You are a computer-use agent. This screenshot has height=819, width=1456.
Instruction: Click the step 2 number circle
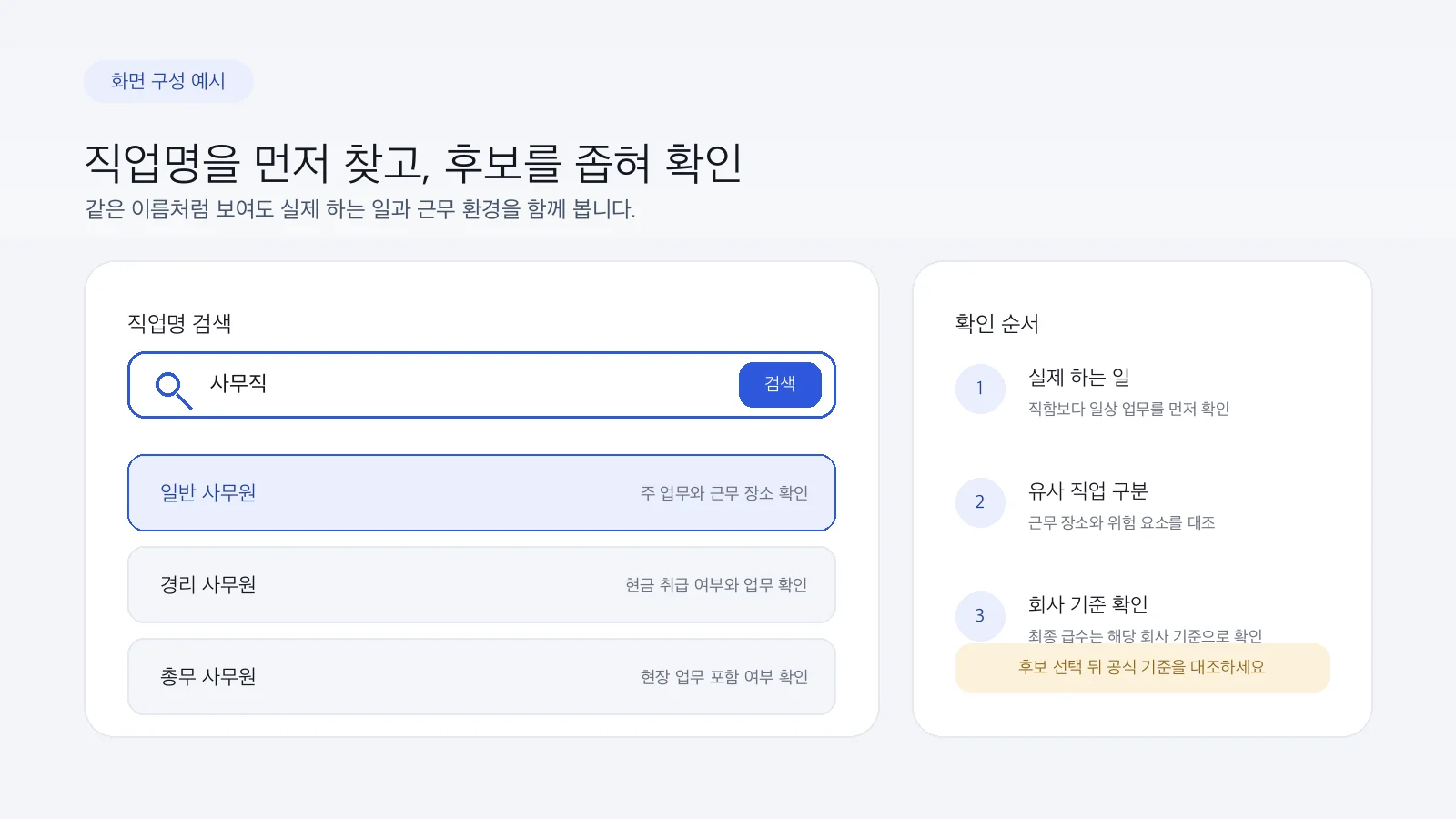click(980, 502)
